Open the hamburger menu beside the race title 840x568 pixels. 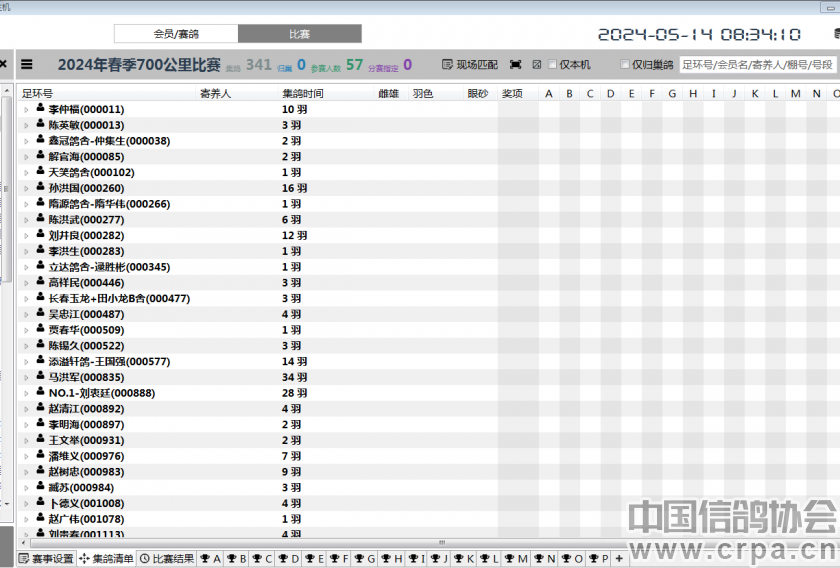pyautogui.click(x=27, y=65)
